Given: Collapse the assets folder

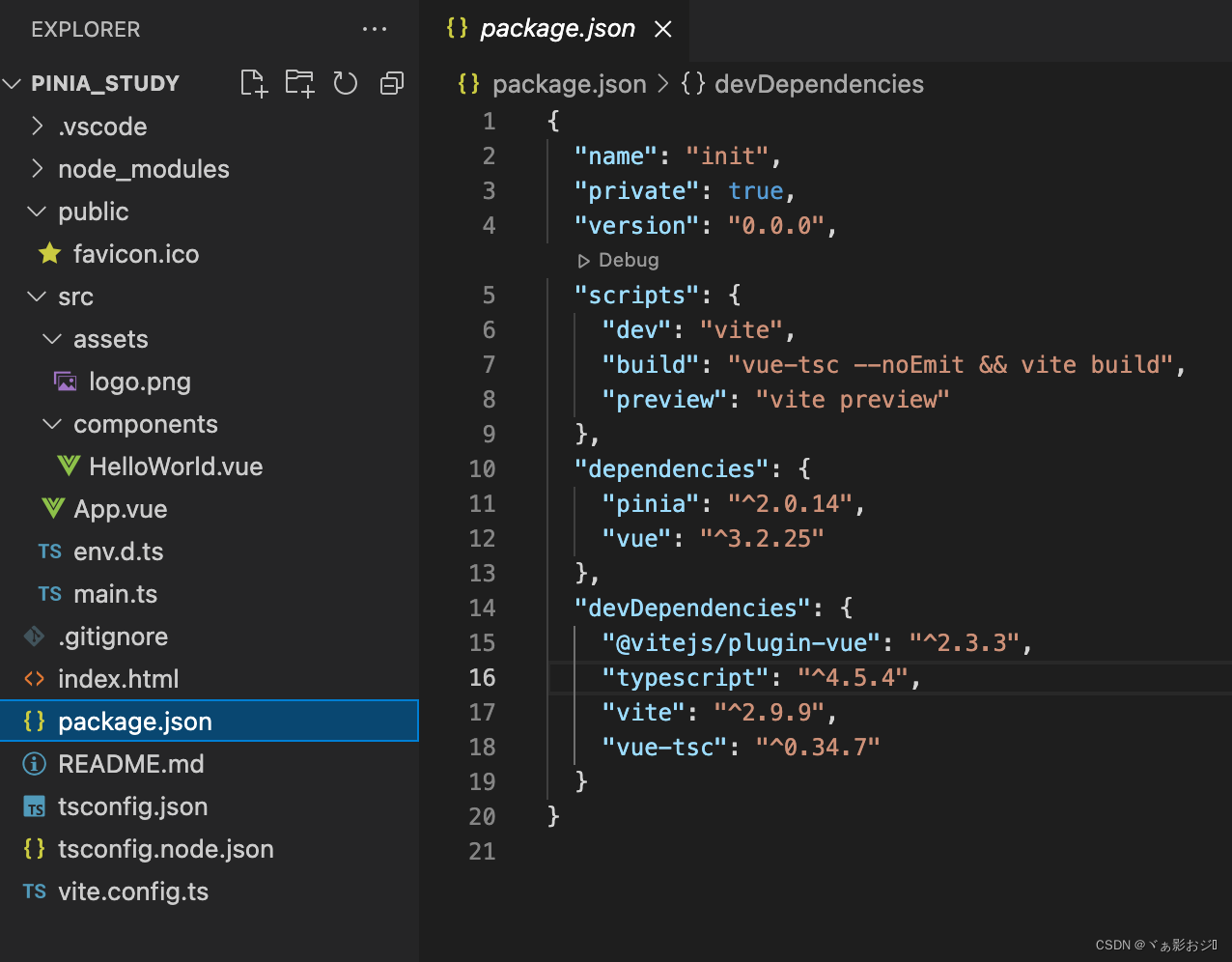Looking at the screenshot, I should pos(52,338).
